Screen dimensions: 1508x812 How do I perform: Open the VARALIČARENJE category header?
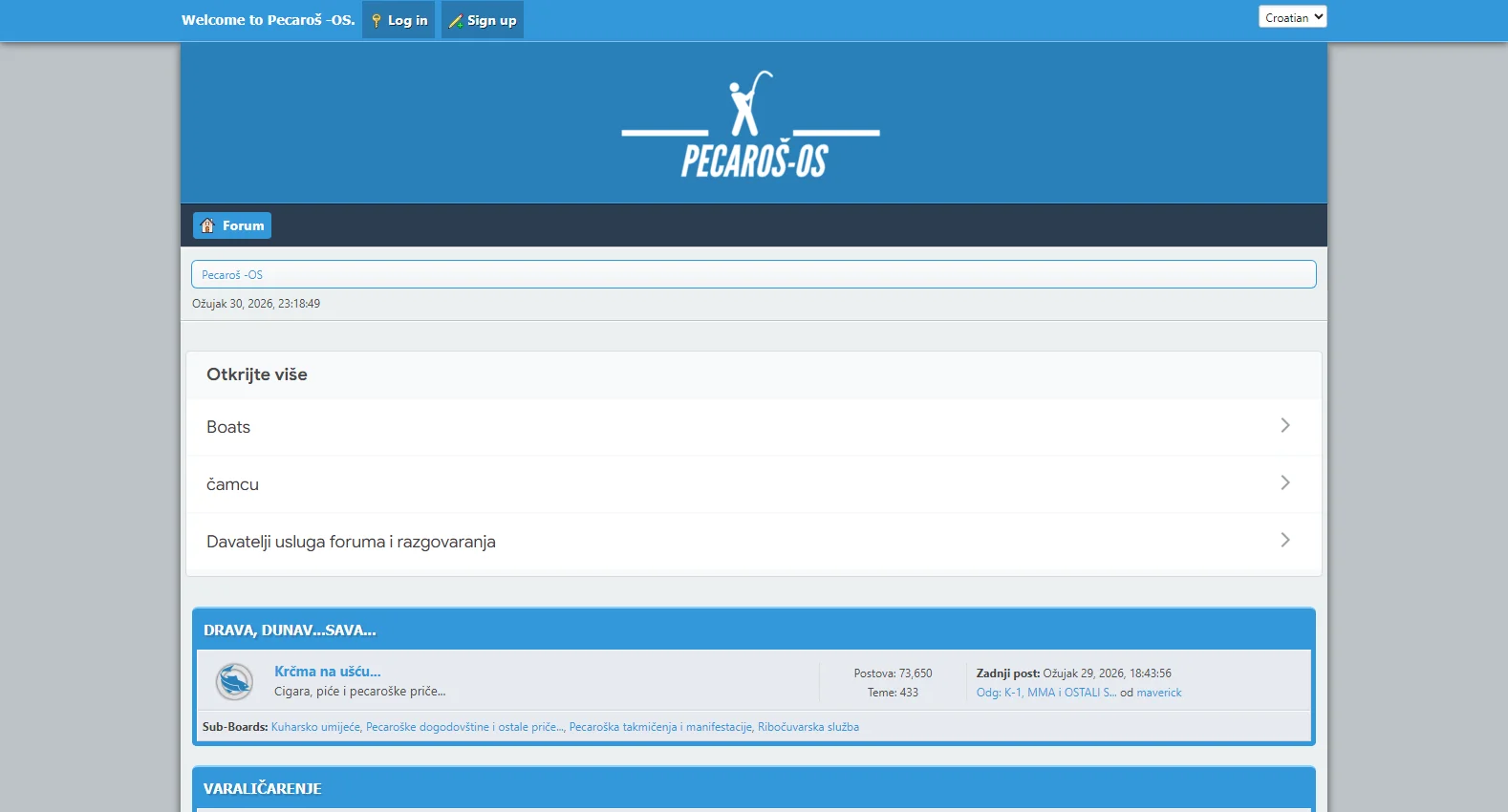263,789
